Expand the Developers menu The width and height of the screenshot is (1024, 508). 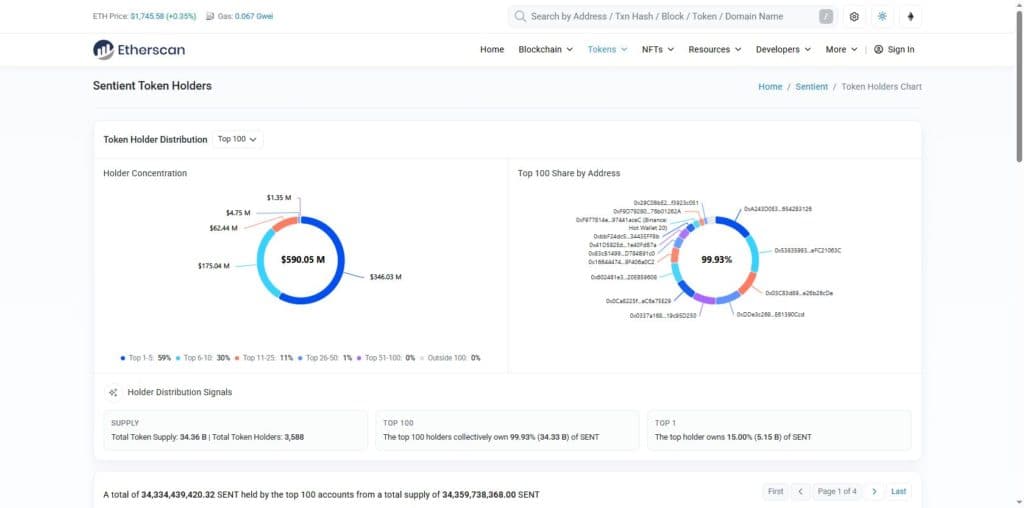[783, 50]
